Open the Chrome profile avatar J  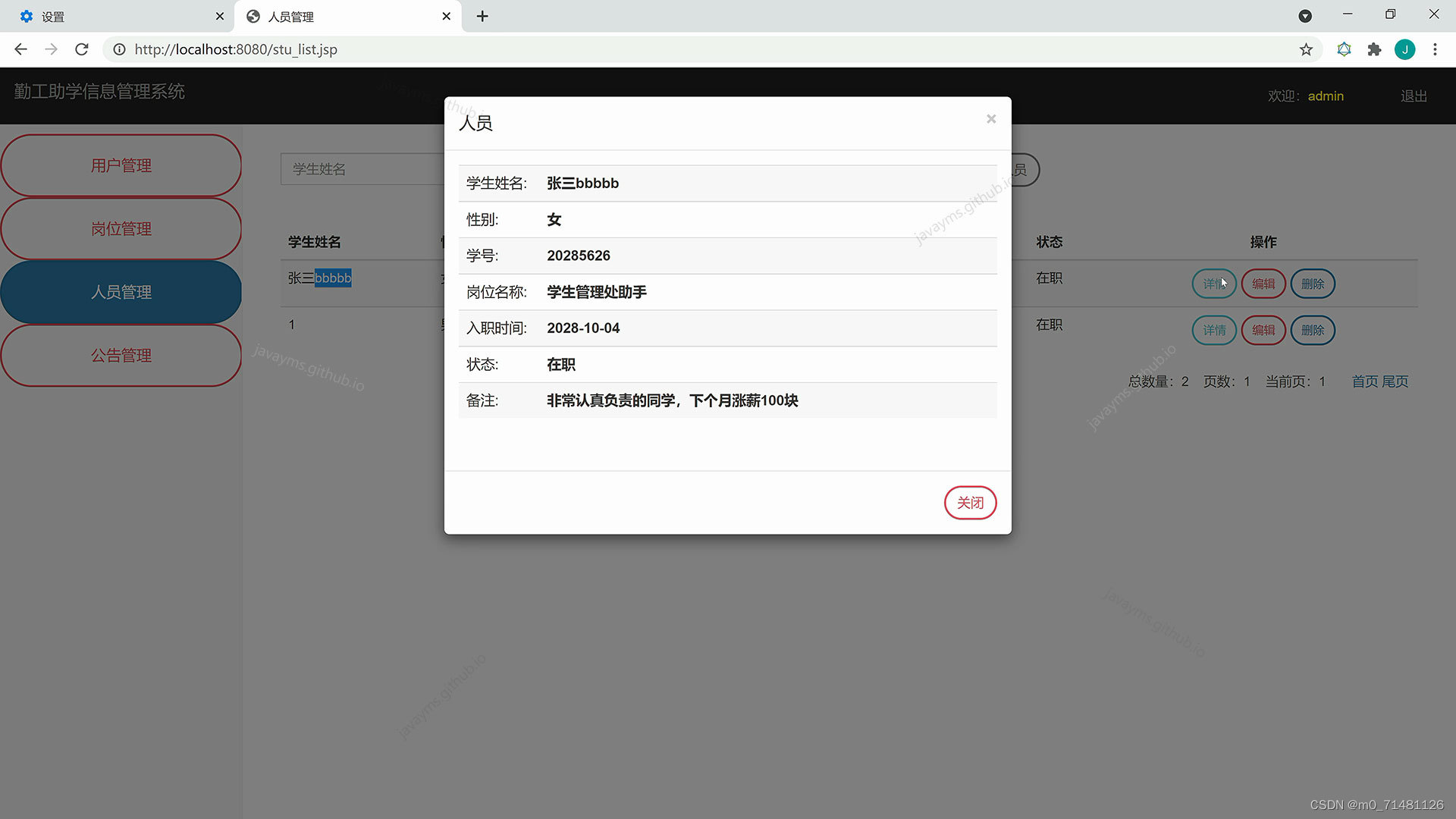tap(1404, 49)
